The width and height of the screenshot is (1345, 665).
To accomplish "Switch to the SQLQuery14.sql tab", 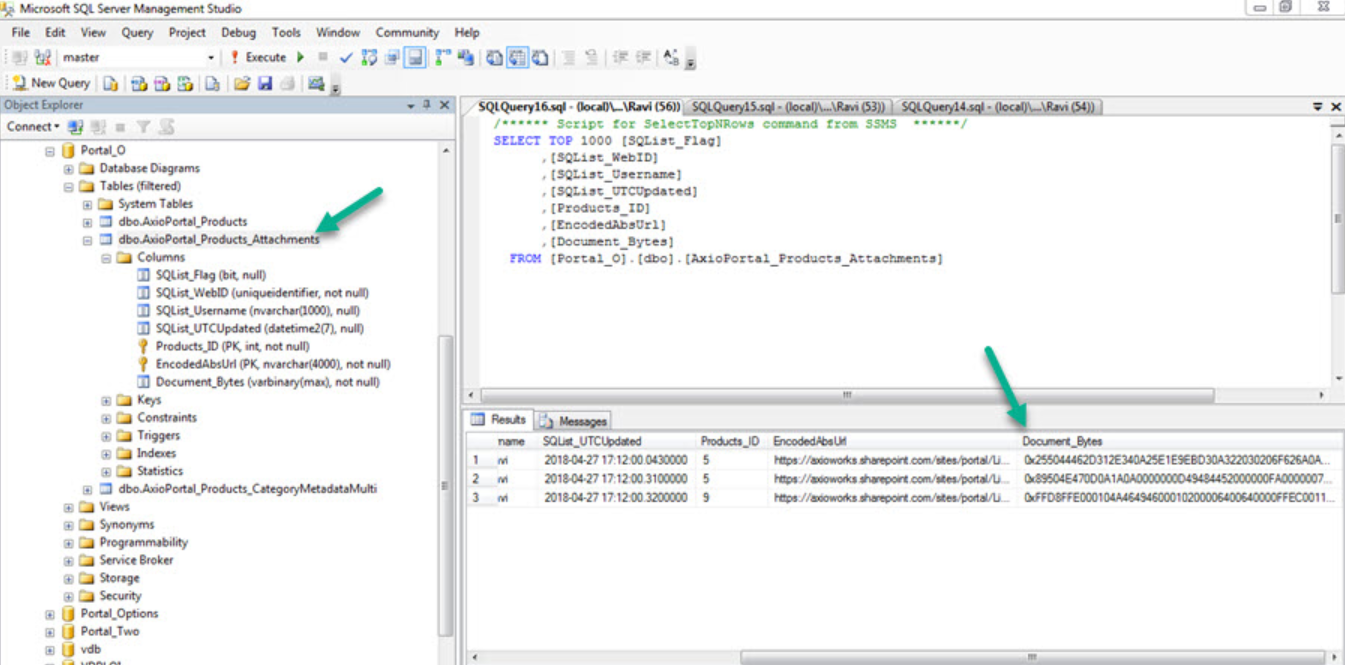I will [997, 106].
